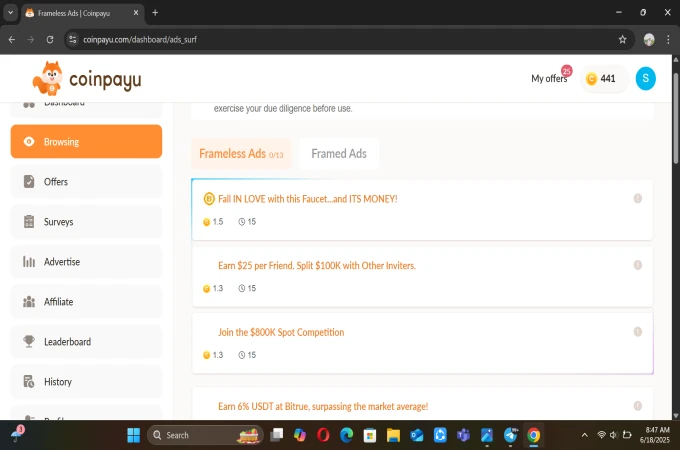Close the Frameless Ads Coinpayu tab
This screenshot has height=450, width=680.
pos(136,13)
